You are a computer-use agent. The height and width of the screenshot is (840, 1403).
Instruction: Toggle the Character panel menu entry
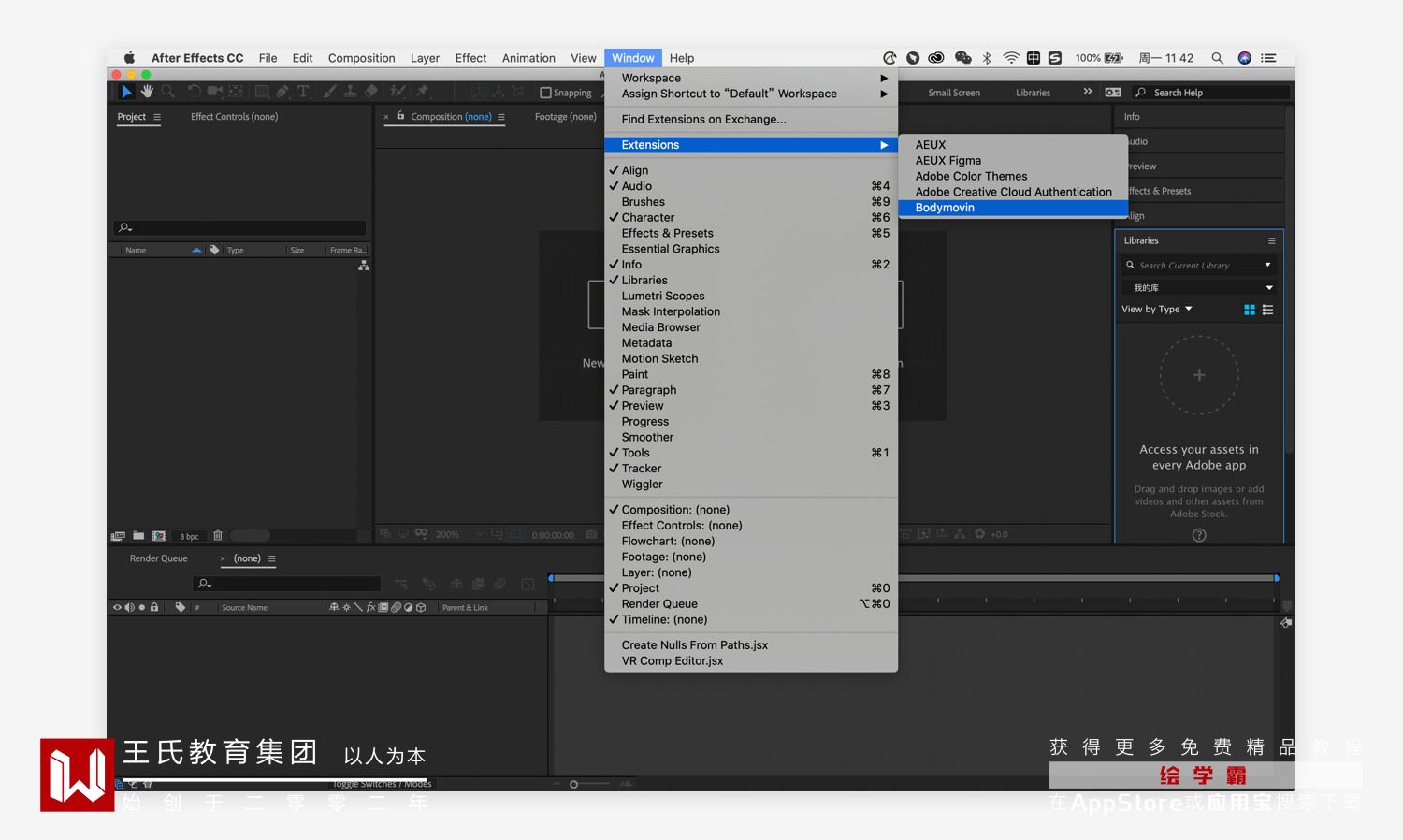point(751,217)
